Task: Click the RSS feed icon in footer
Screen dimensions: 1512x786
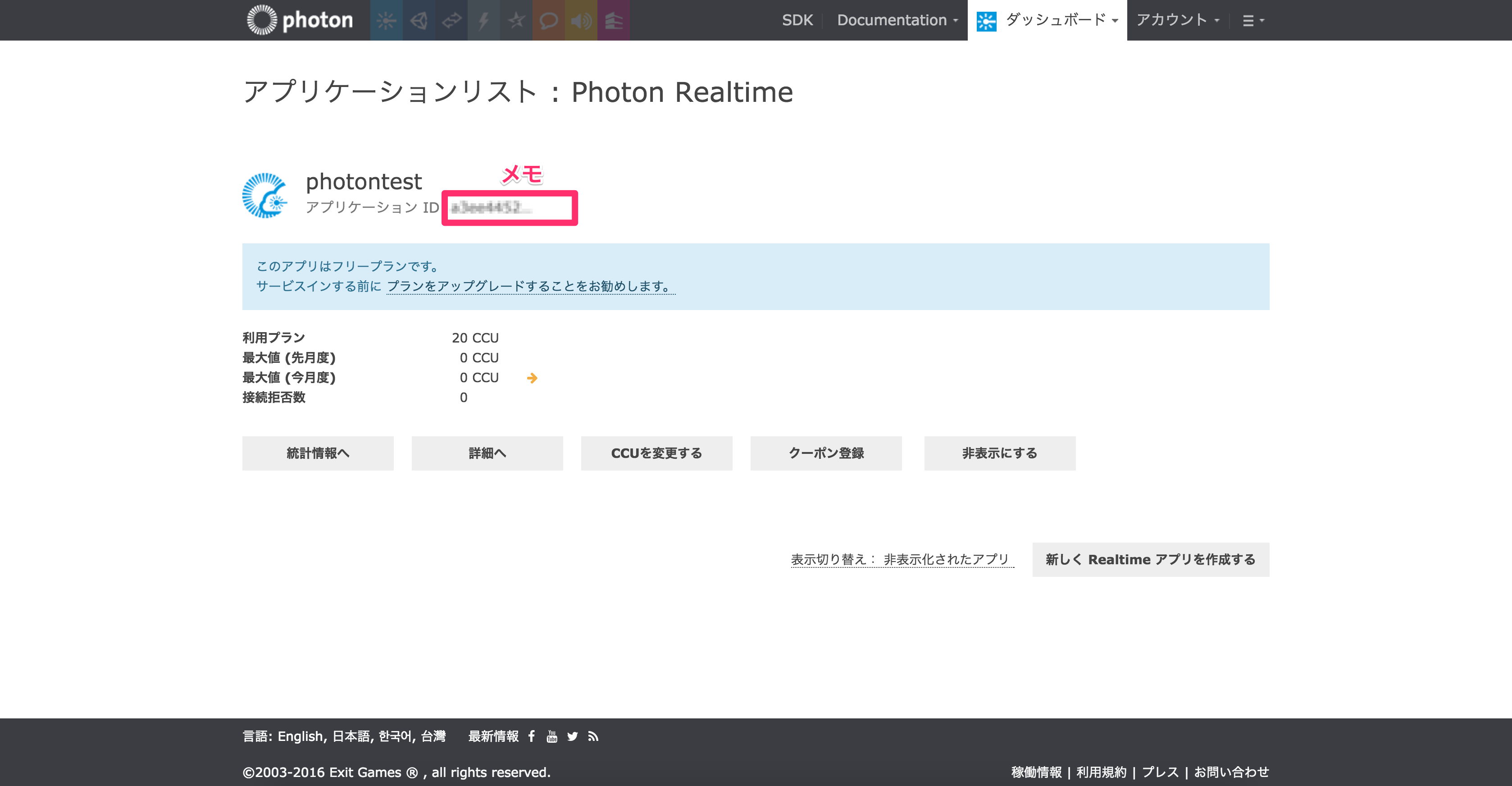Action: pos(593,736)
